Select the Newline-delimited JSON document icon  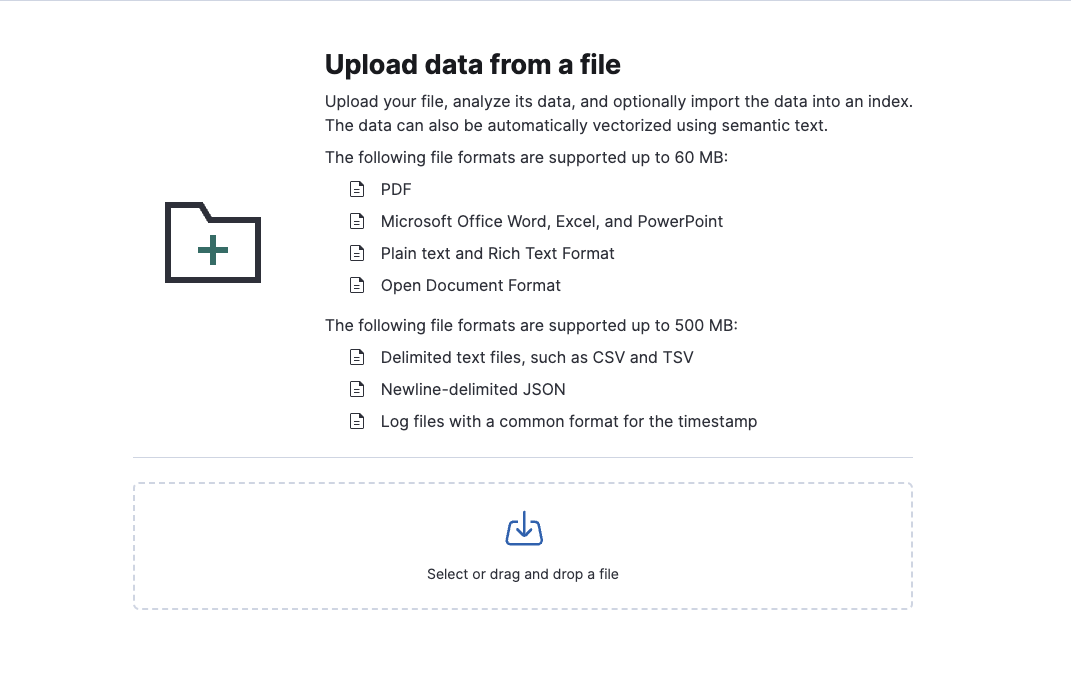point(357,389)
